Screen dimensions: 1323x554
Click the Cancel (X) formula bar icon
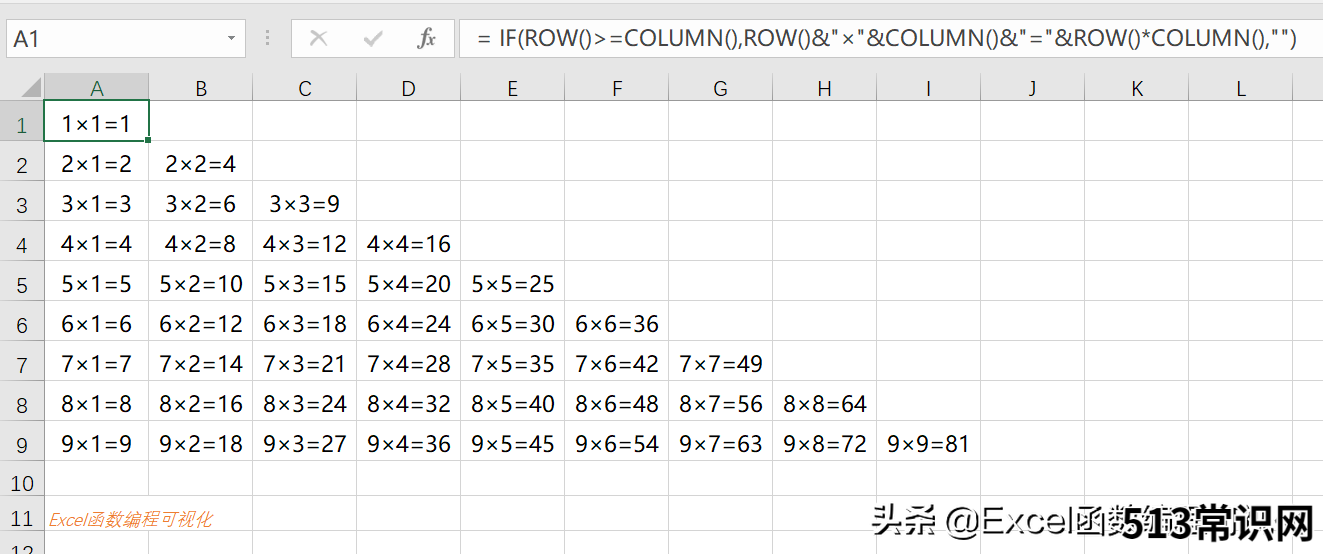[x=319, y=39]
